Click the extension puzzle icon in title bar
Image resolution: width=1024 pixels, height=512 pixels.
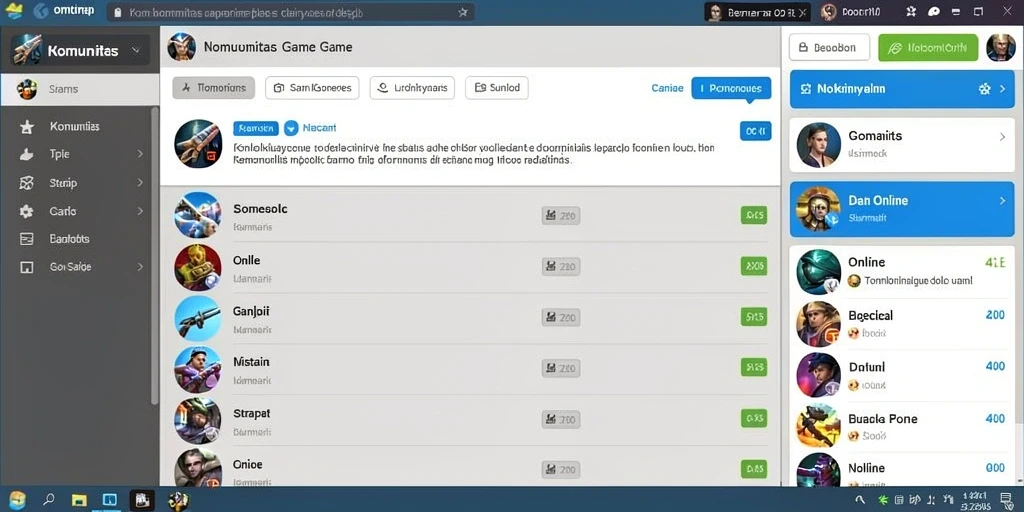pos(912,12)
